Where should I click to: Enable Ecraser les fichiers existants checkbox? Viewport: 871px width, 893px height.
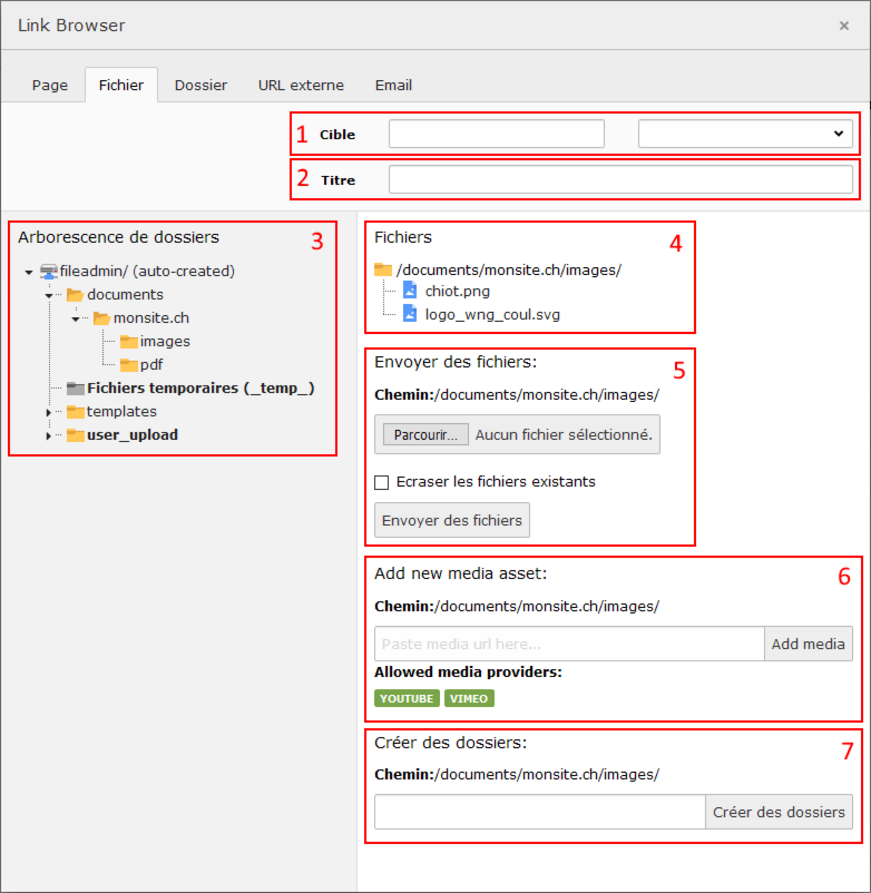coord(381,482)
